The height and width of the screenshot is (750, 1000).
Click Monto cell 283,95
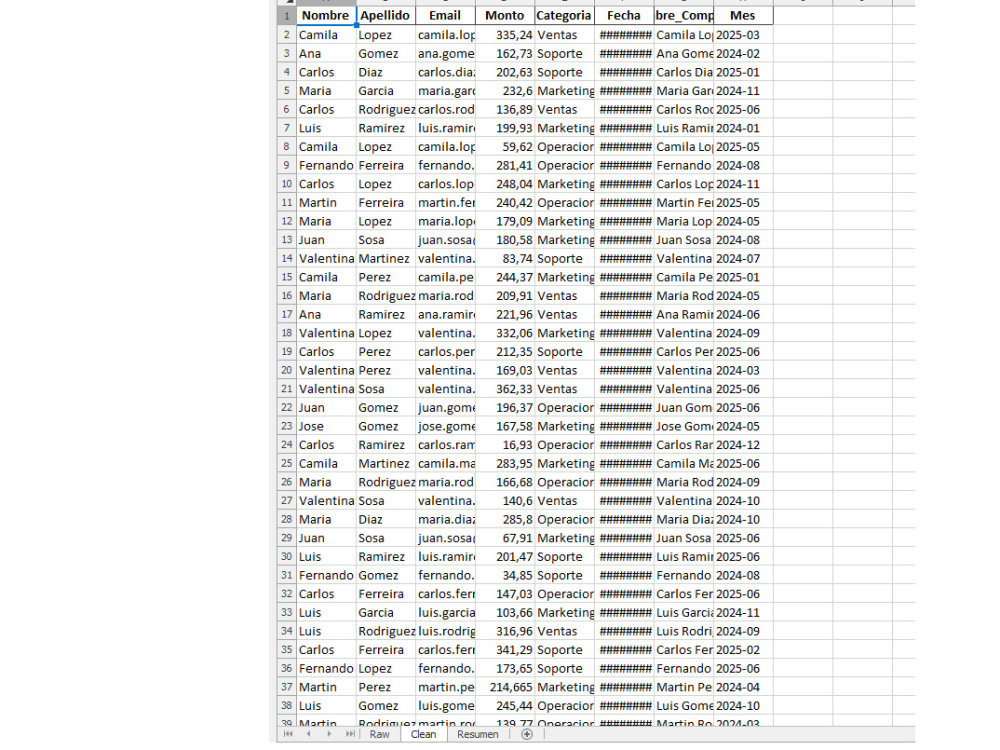(x=504, y=463)
